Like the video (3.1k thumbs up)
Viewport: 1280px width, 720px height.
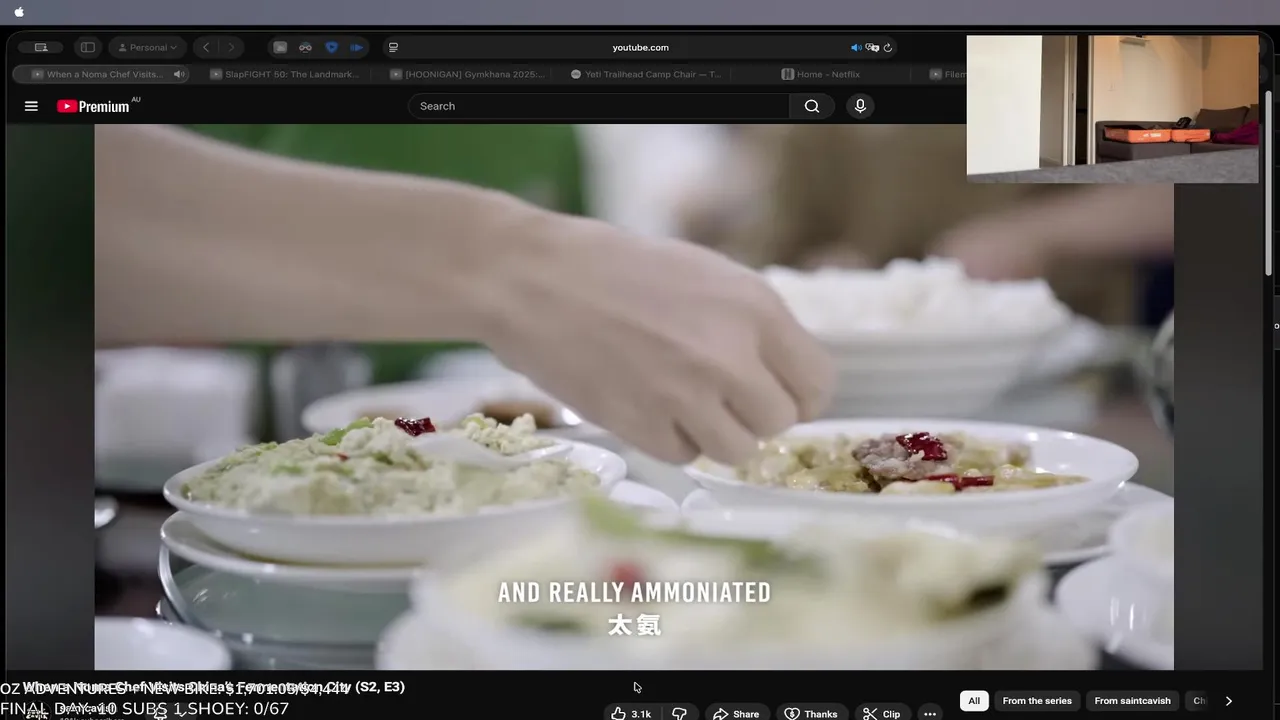[631, 713]
